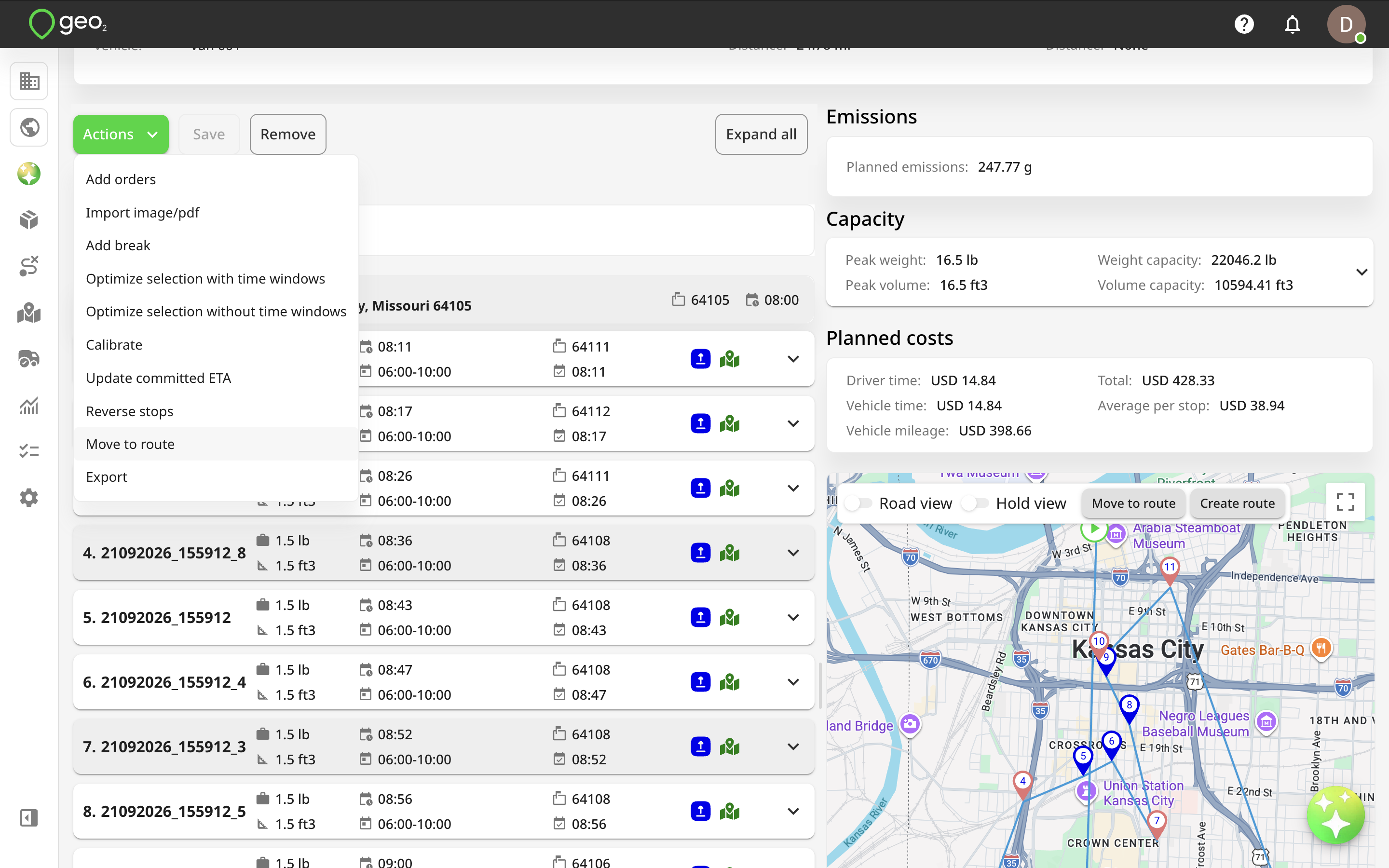
Task: Open the analytics chart sidebar icon
Action: coord(29,405)
